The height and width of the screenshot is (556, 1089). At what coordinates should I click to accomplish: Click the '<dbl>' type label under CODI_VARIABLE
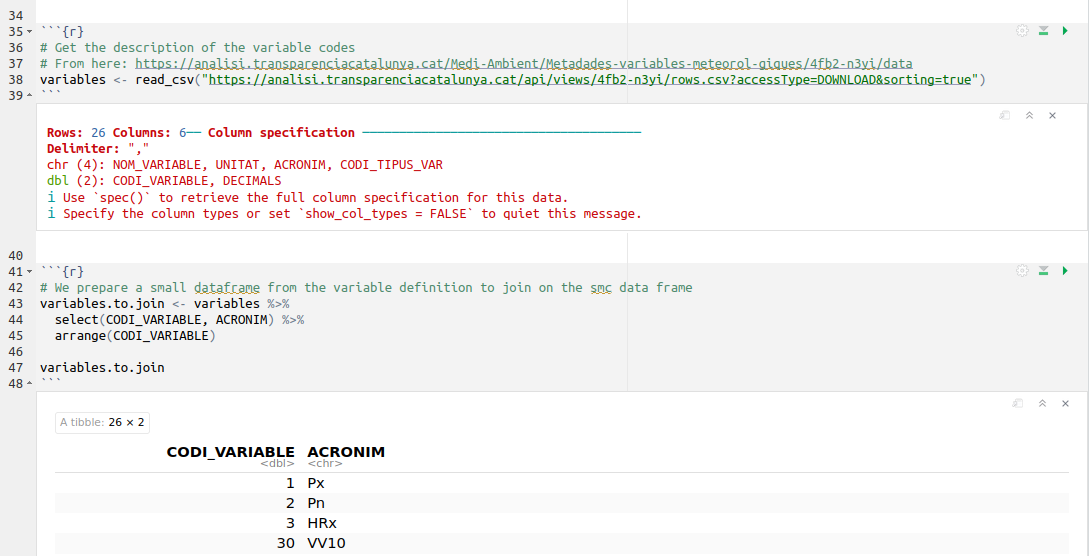pos(277,464)
